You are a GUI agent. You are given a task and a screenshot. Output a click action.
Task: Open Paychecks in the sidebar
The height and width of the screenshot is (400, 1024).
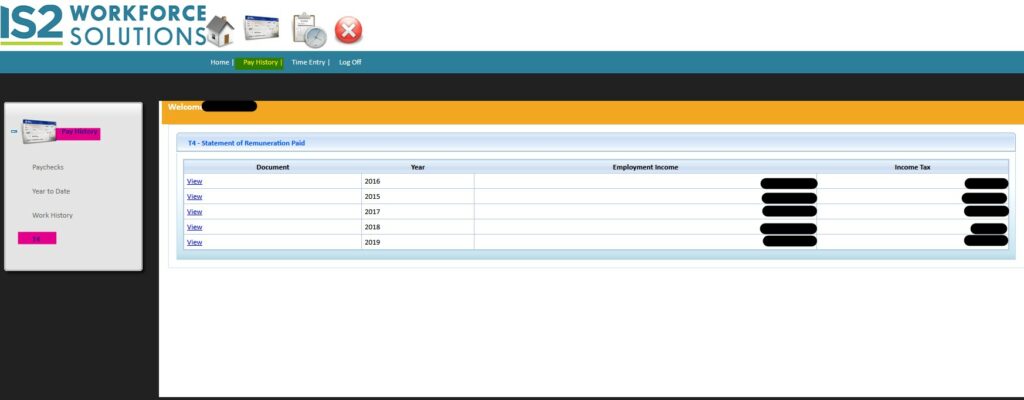(48, 167)
